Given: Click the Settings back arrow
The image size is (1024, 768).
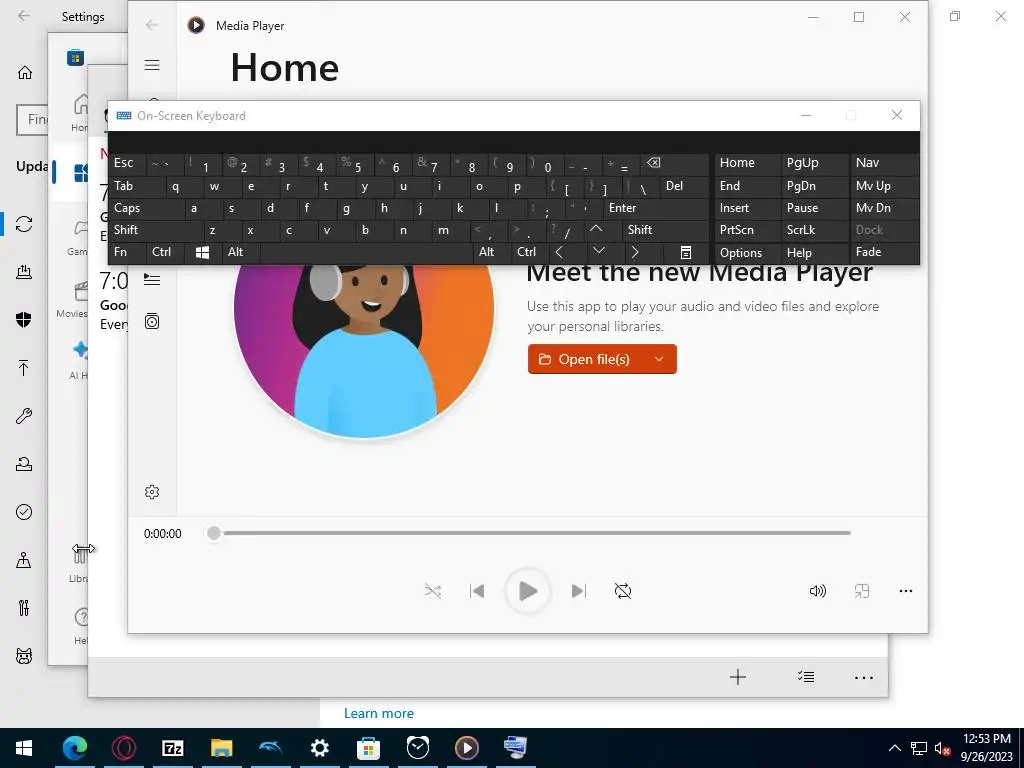Looking at the screenshot, I should coord(24,16).
